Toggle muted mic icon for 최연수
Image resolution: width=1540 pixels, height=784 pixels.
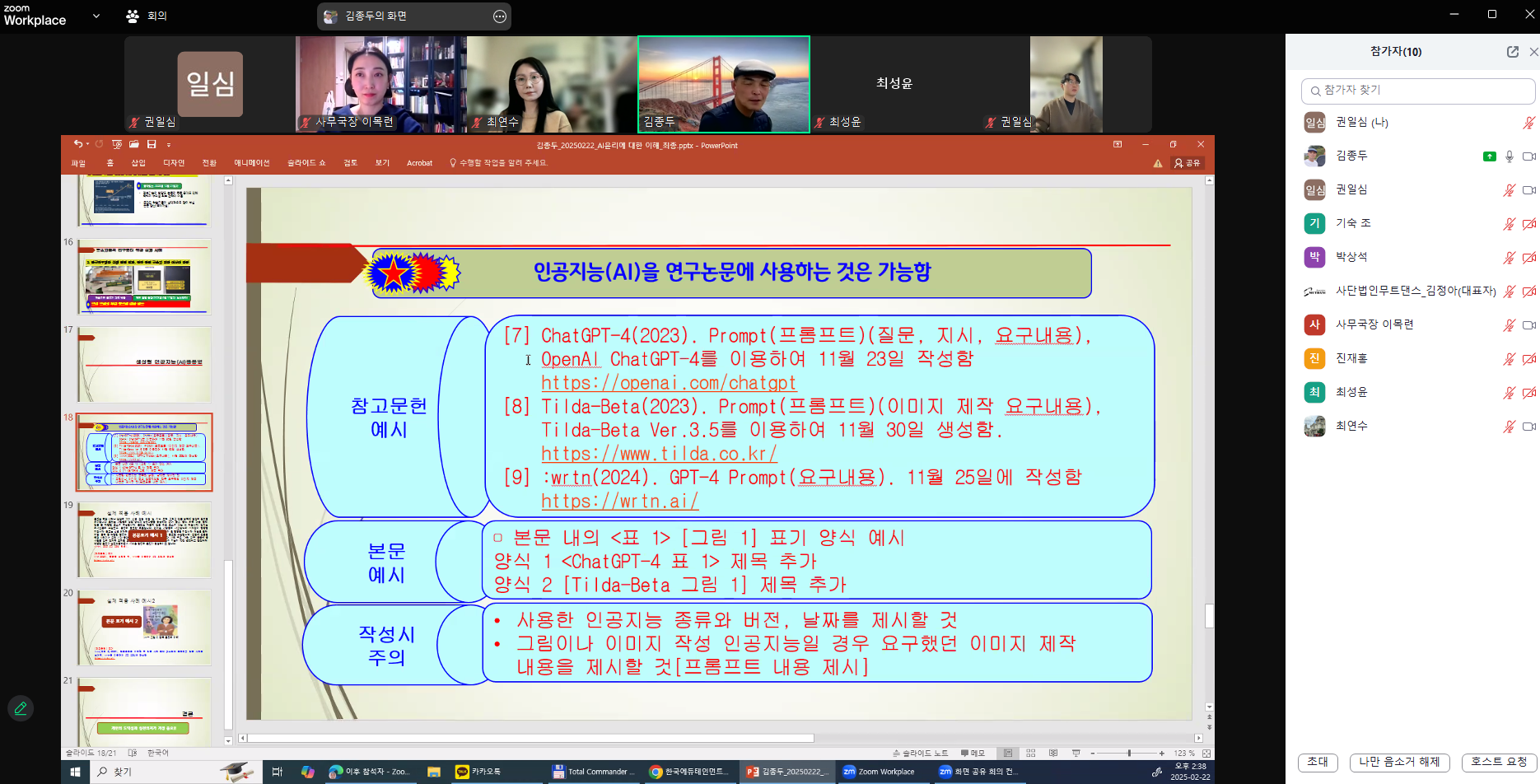point(1509,426)
